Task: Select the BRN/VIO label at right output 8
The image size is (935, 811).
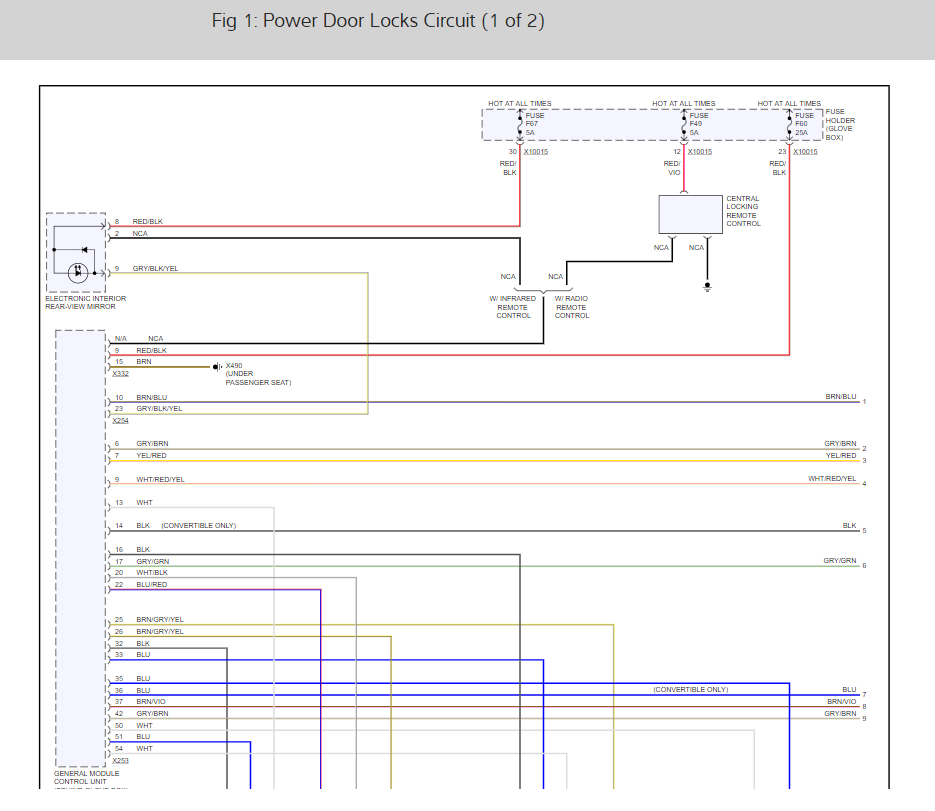Action: click(x=841, y=701)
